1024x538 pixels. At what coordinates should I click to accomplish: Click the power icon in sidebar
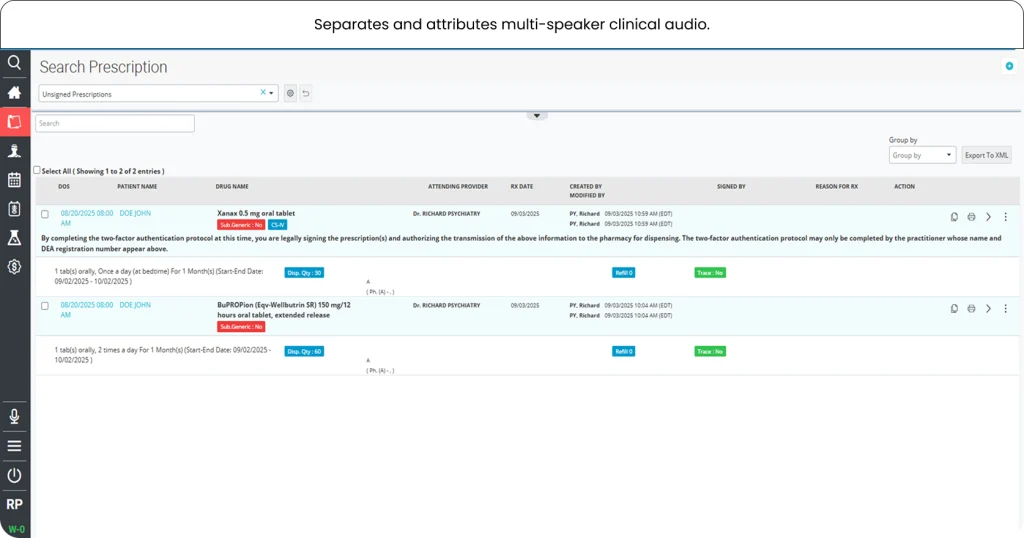point(14,475)
